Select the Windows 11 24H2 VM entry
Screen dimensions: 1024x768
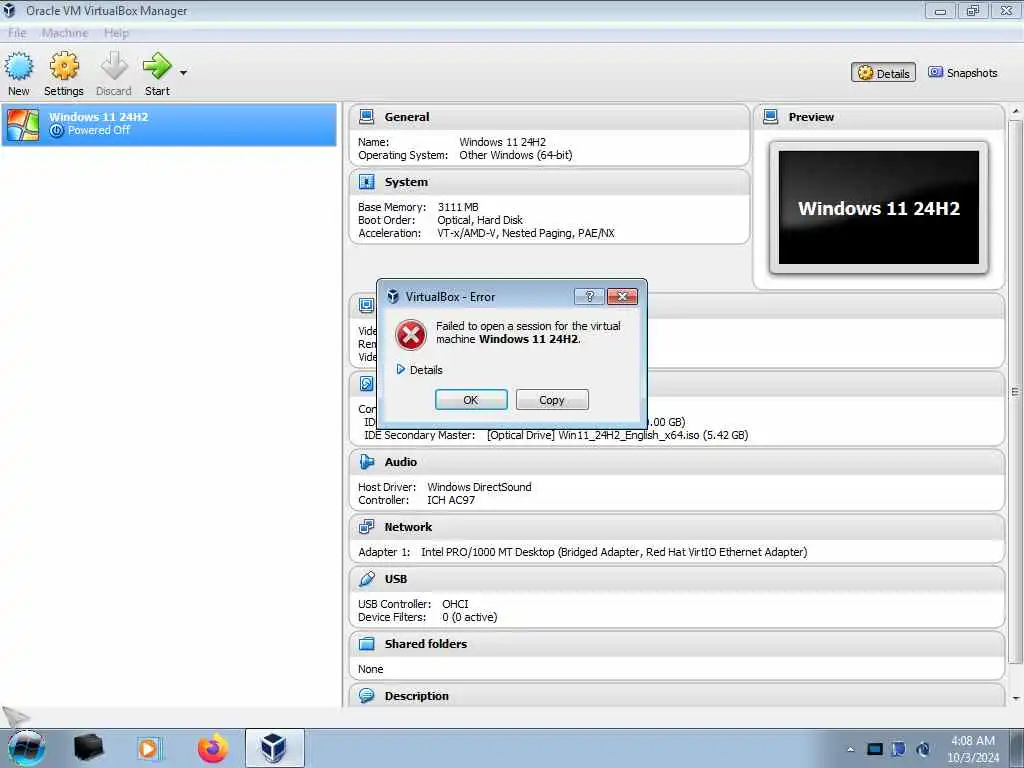pyautogui.click(x=169, y=123)
